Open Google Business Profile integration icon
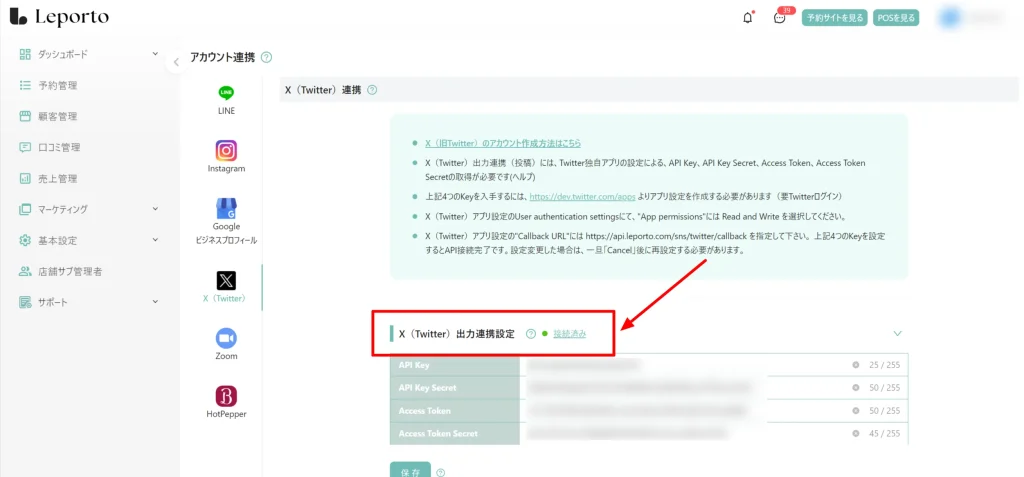Image resolution: width=1024 pixels, height=477 pixels. pyautogui.click(x=226, y=209)
